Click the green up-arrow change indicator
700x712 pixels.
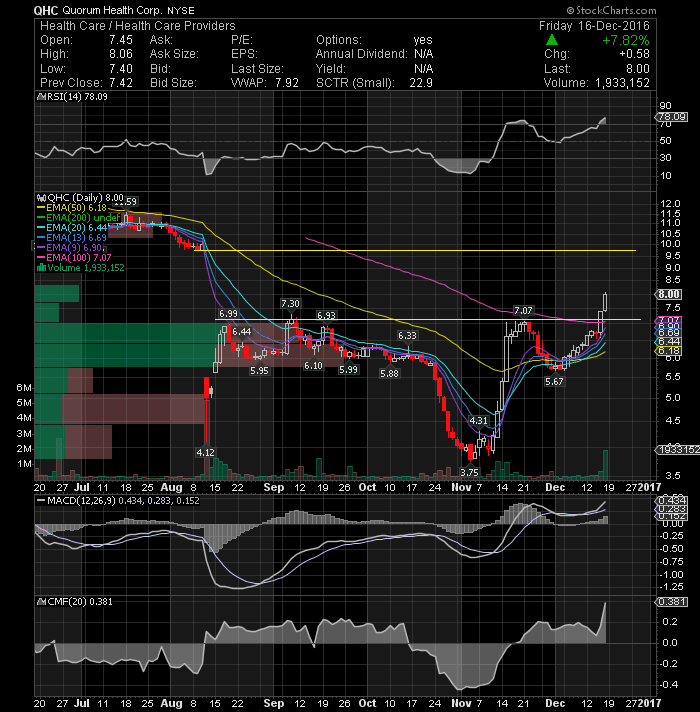coord(552,40)
